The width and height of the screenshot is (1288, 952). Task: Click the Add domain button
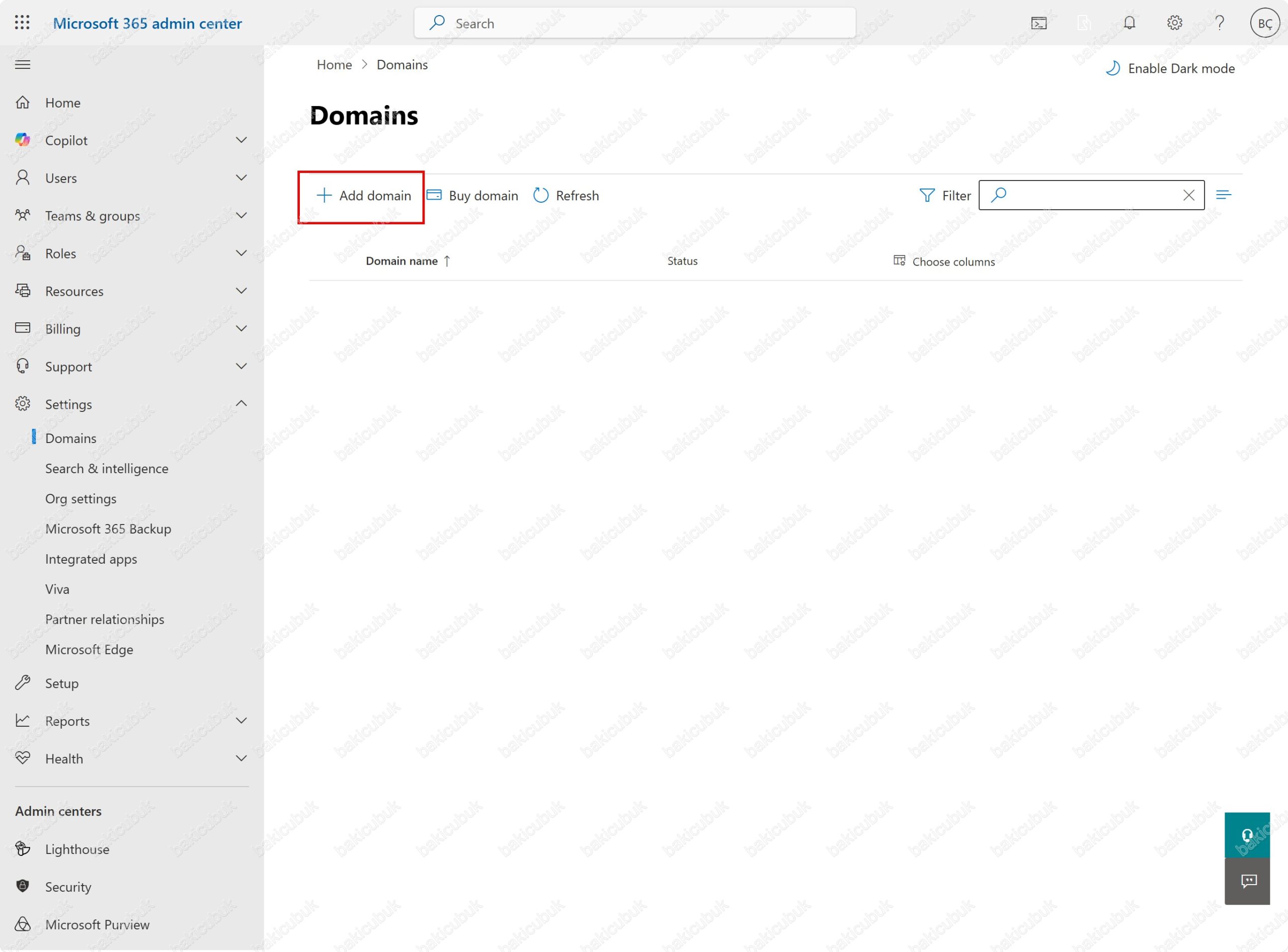[364, 196]
